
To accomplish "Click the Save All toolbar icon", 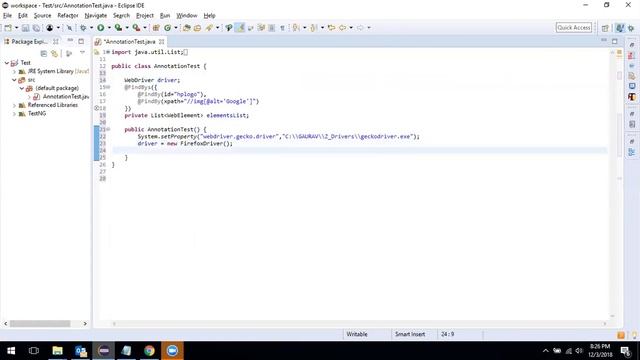I will pyautogui.click(x=36, y=28).
